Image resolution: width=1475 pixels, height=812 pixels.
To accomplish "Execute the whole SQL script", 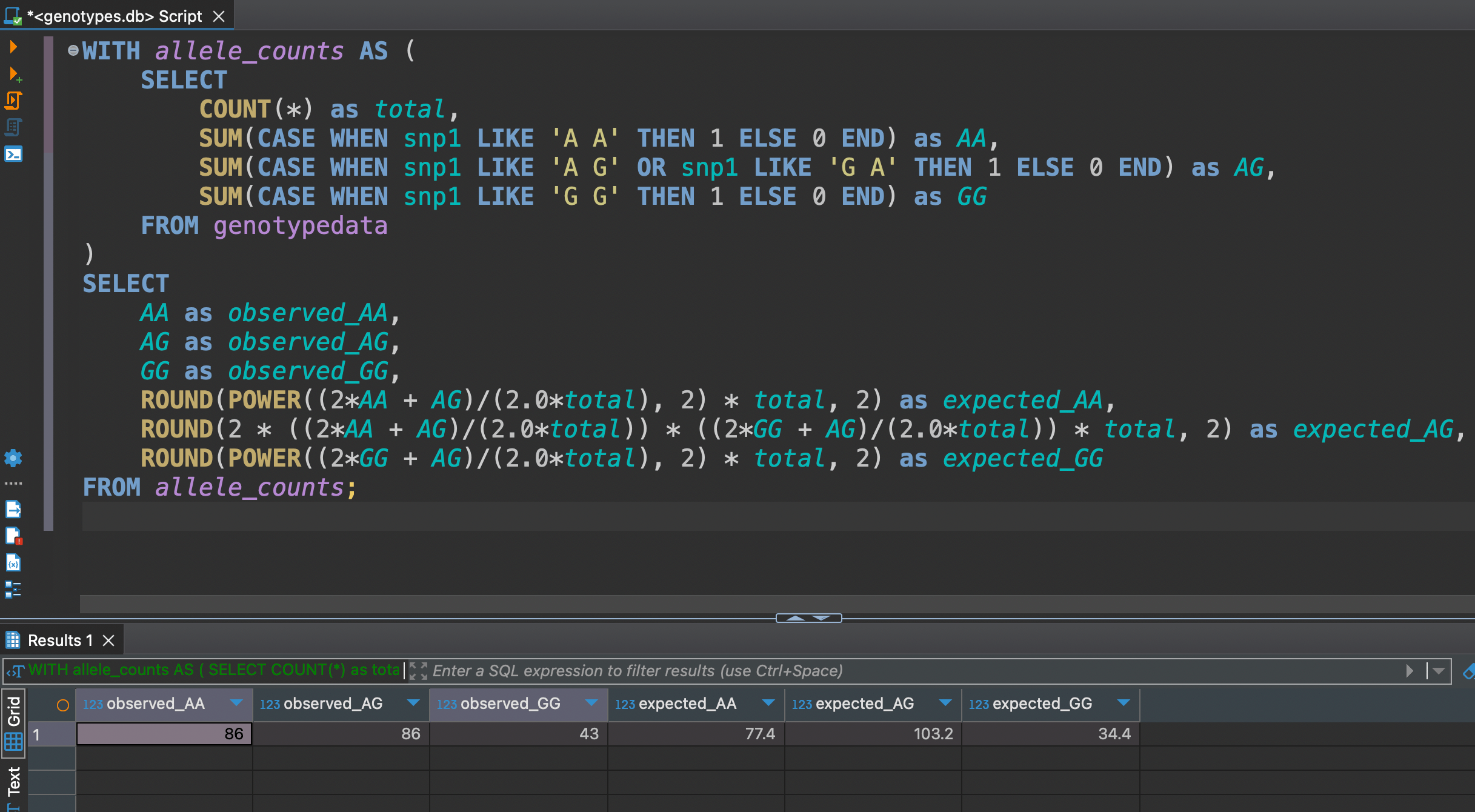I will 13,101.
